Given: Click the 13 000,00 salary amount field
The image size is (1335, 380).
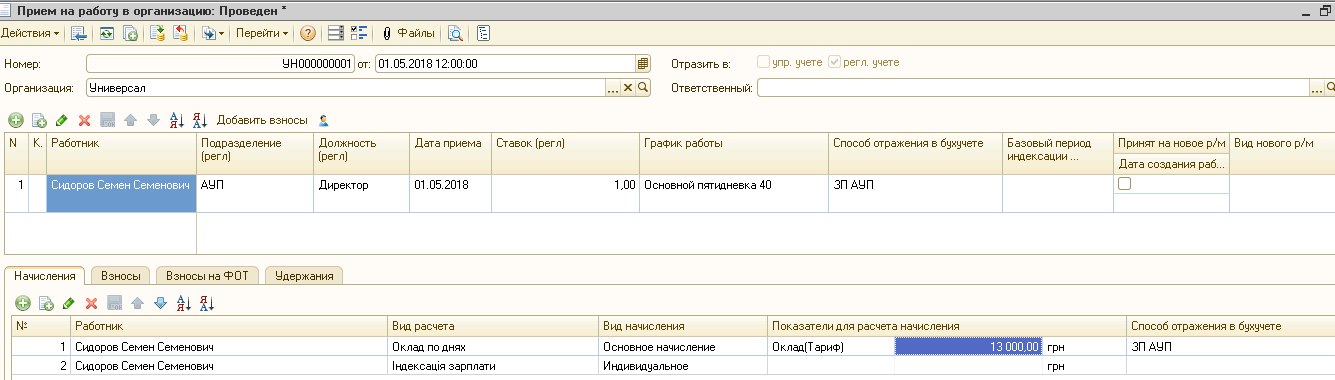Looking at the screenshot, I should coord(969,347).
